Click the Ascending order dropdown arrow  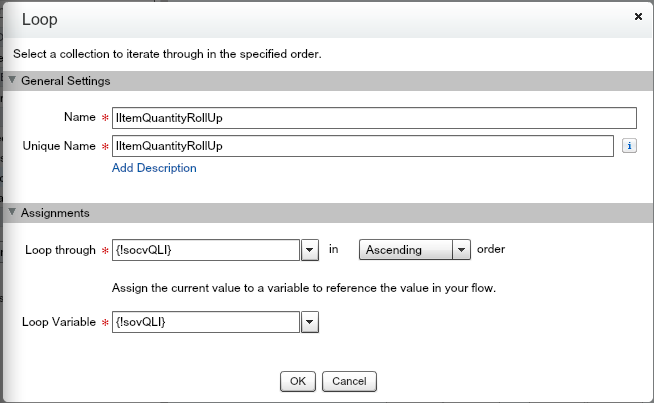461,249
